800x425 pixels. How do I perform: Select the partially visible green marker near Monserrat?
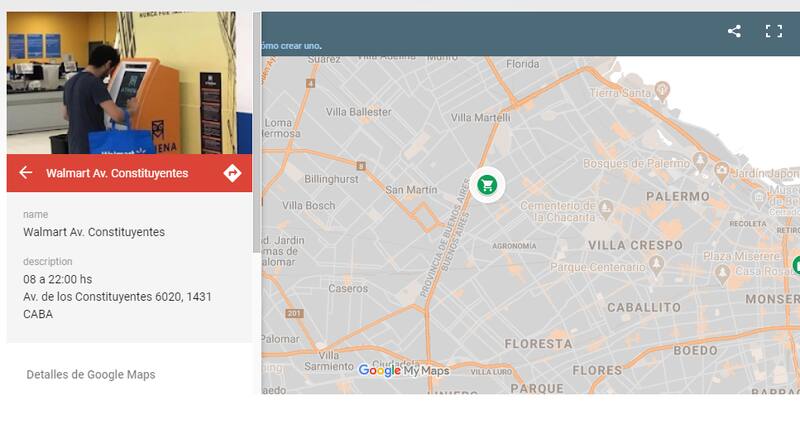(796, 265)
